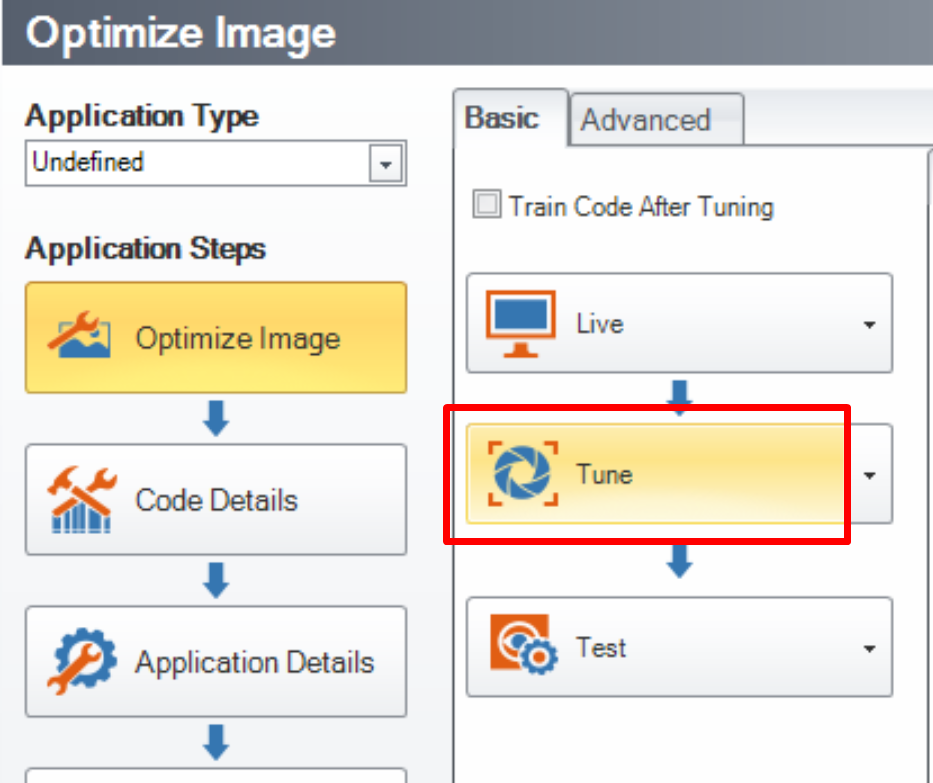Switch to the Advanced tab
933x783 pixels.
click(x=646, y=120)
